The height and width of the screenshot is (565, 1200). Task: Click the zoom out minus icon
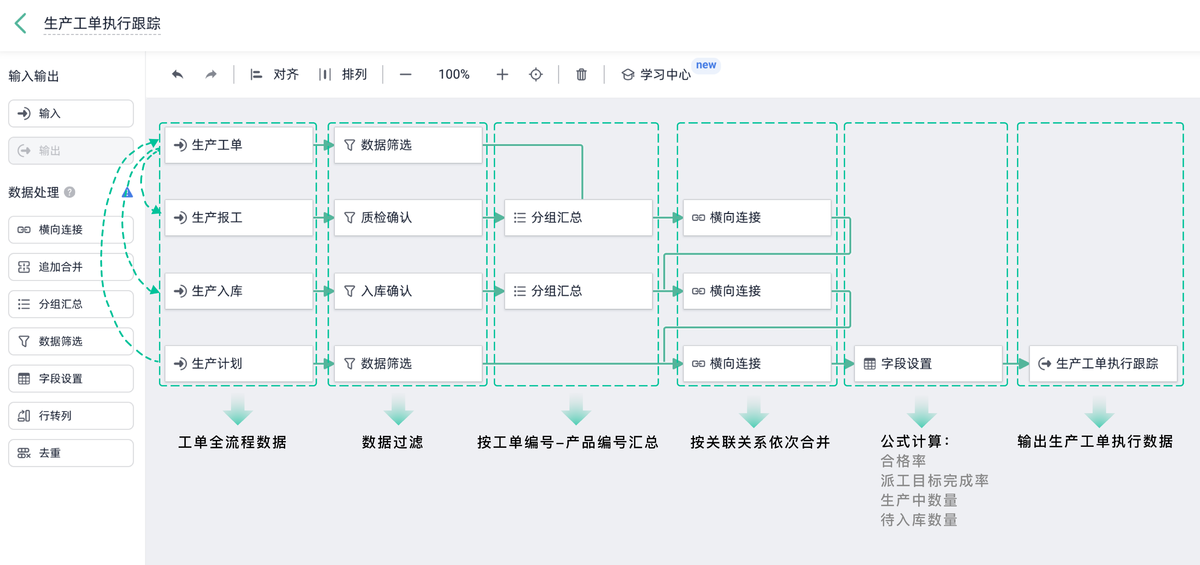click(406, 74)
